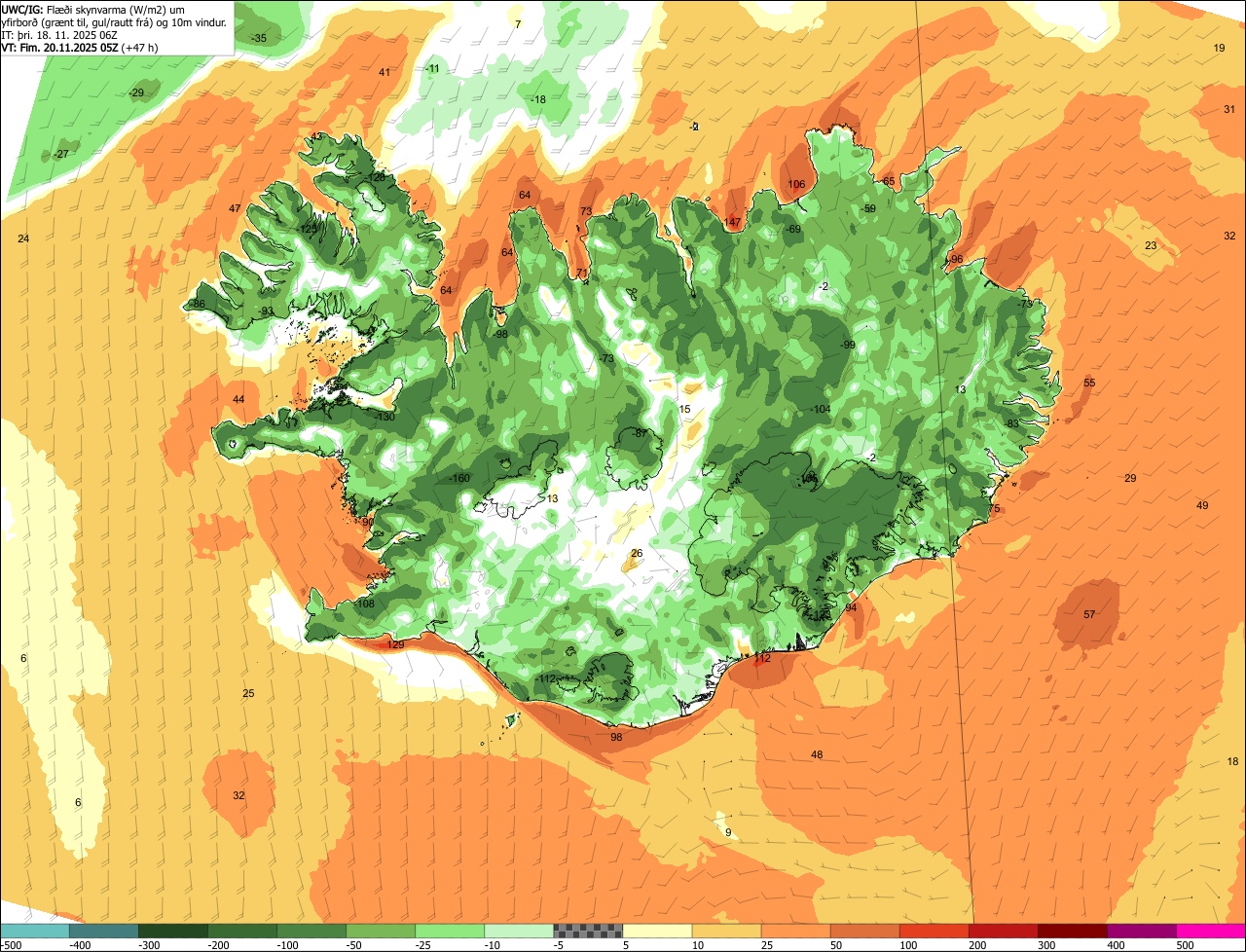1246x952 pixels.
Task: Select the value 15 in the central highlands
Action: [685, 410]
